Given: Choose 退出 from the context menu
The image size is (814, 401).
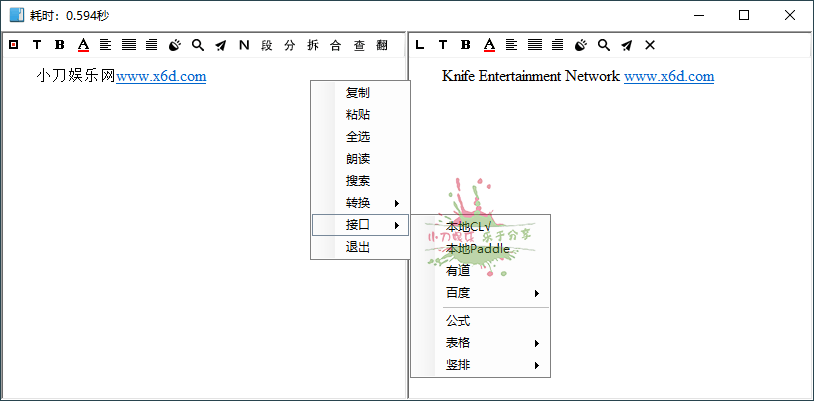Looking at the screenshot, I should point(358,247).
